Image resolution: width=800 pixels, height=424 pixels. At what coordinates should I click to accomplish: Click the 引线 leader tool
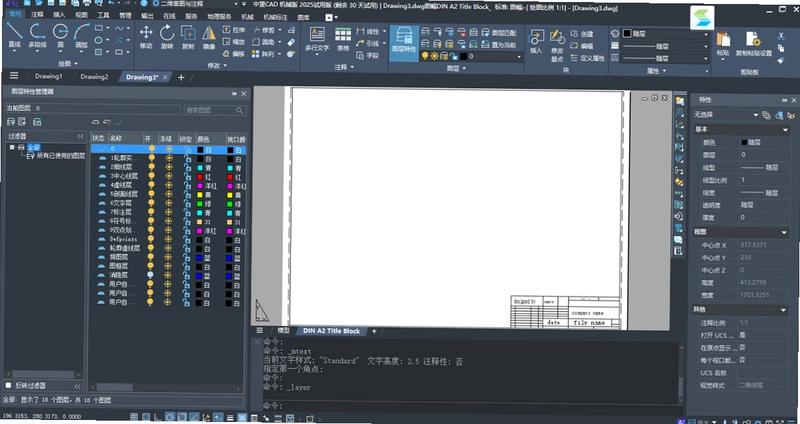(368, 43)
